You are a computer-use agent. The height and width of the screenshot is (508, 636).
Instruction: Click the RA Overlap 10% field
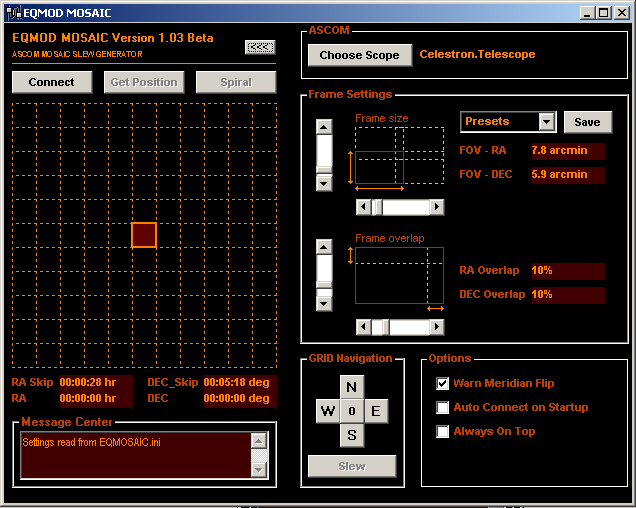[568, 271]
